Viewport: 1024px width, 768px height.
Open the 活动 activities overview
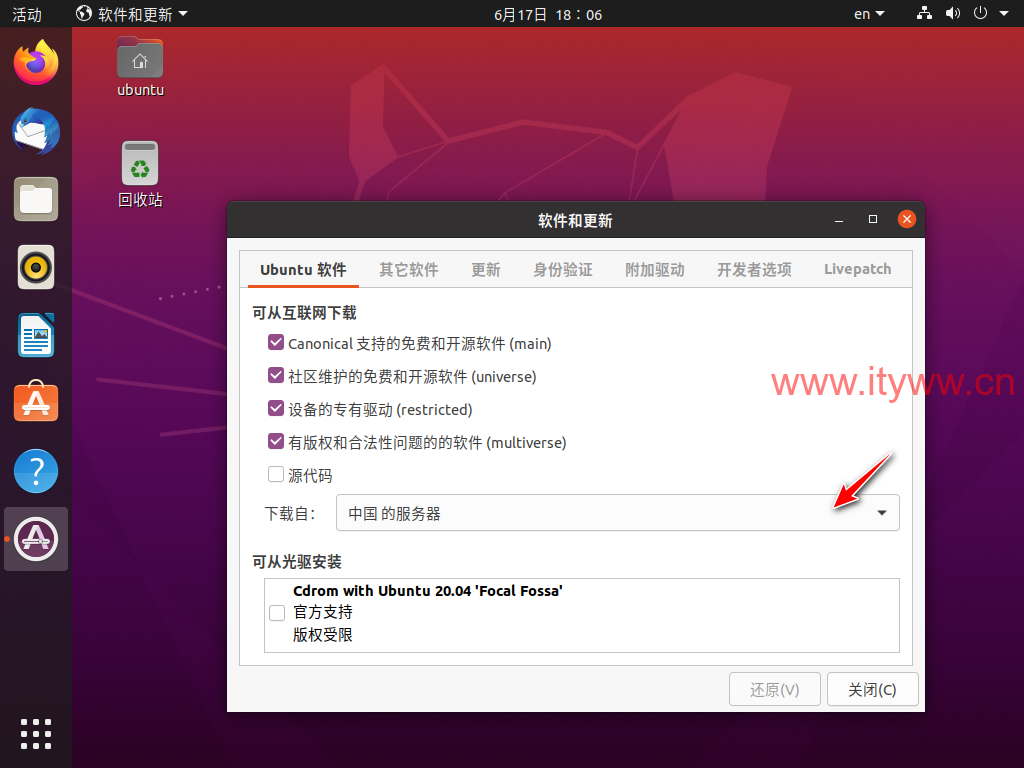tap(27, 14)
